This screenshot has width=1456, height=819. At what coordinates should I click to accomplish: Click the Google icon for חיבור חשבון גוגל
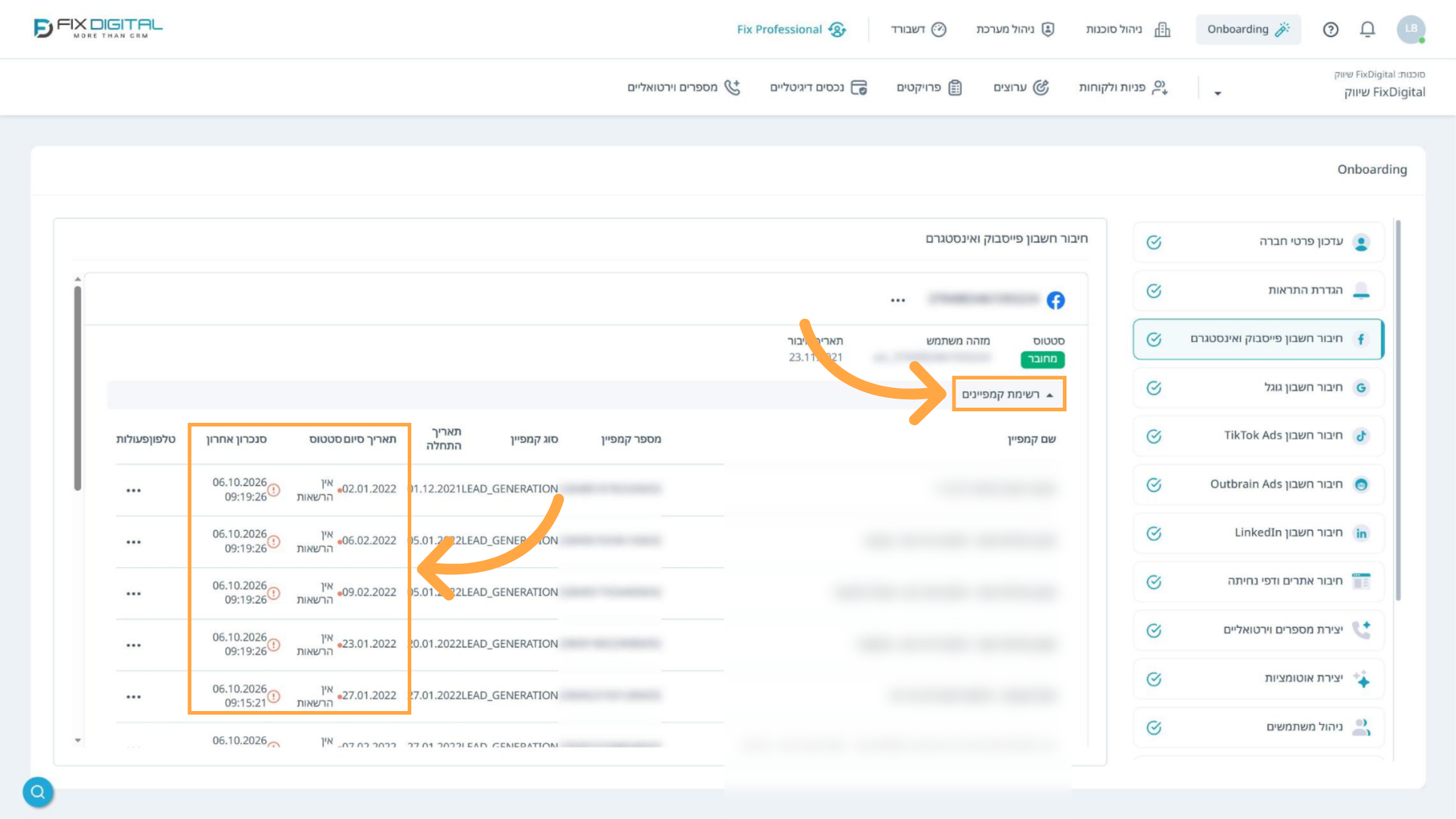(x=1361, y=388)
